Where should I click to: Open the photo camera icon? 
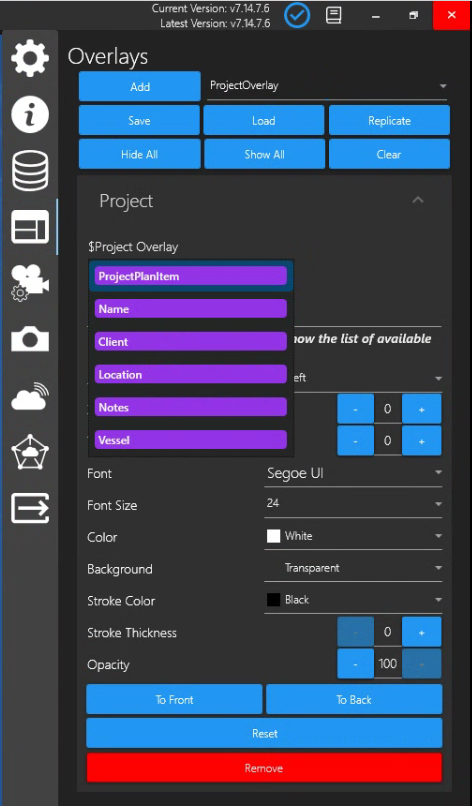click(x=30, y=339)
